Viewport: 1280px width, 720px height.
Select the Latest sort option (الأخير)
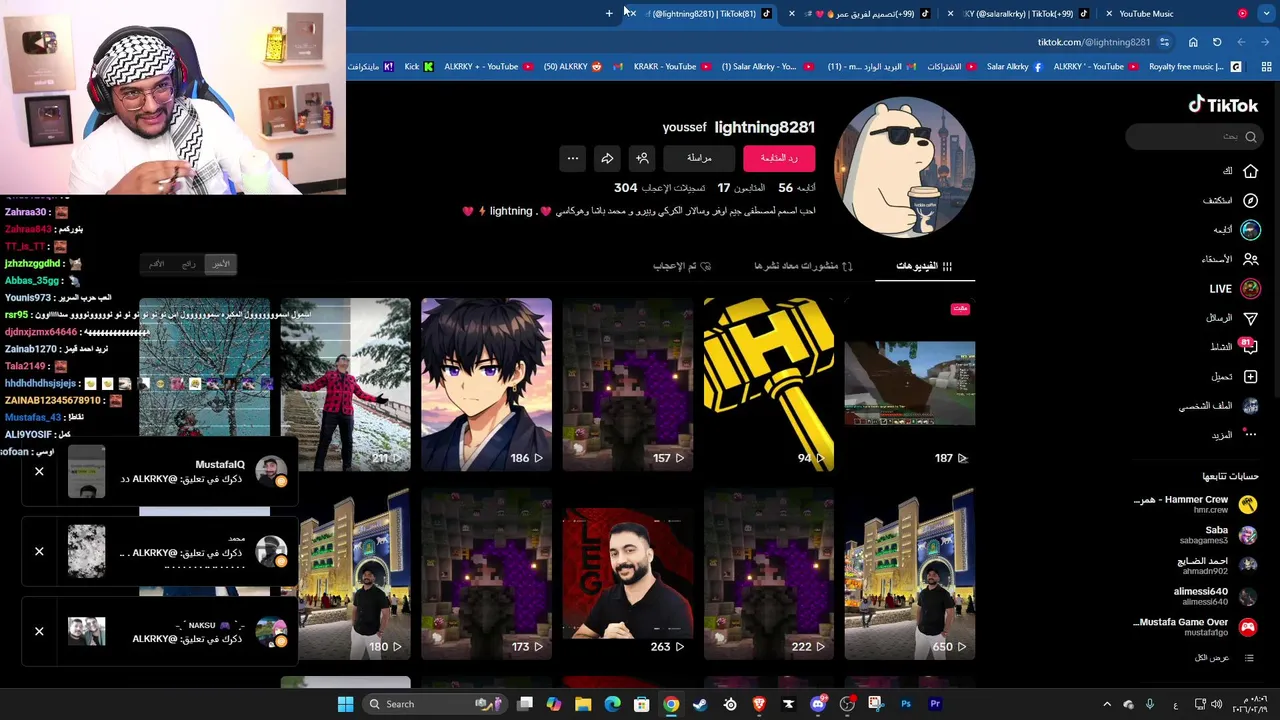pos(221,264)
